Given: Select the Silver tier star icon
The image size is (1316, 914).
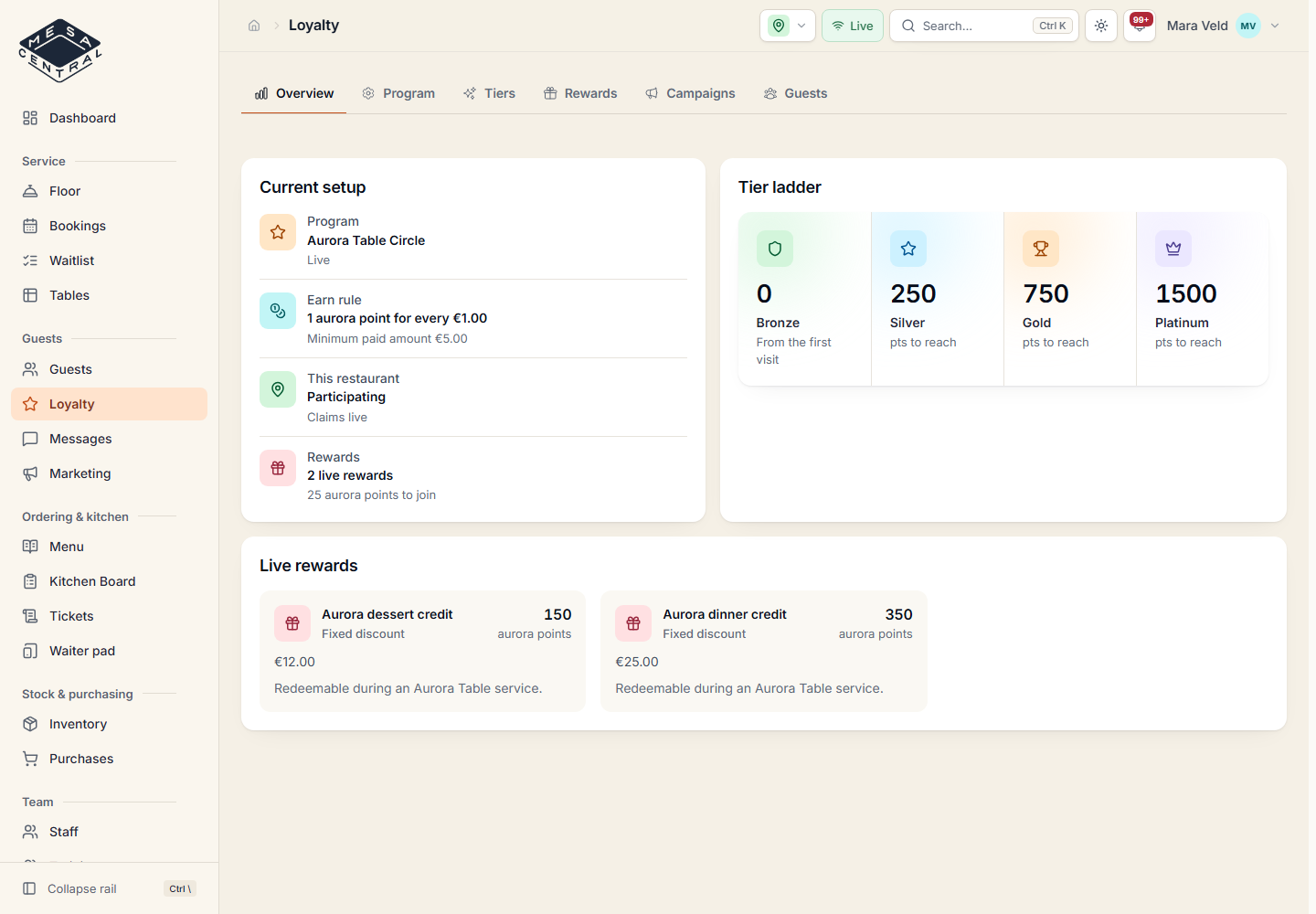Looking at the screenshot, I should pyautogui.click(x=908, y=249).
